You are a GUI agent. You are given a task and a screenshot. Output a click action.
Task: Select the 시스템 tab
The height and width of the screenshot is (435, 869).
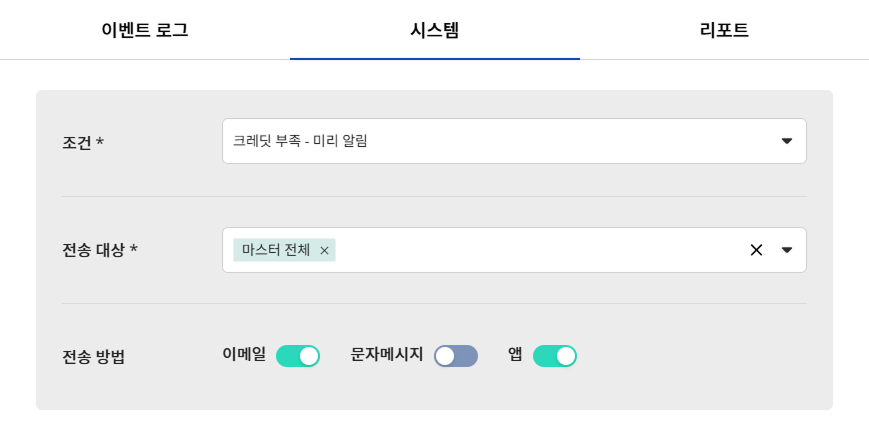(x=434, y=30)
